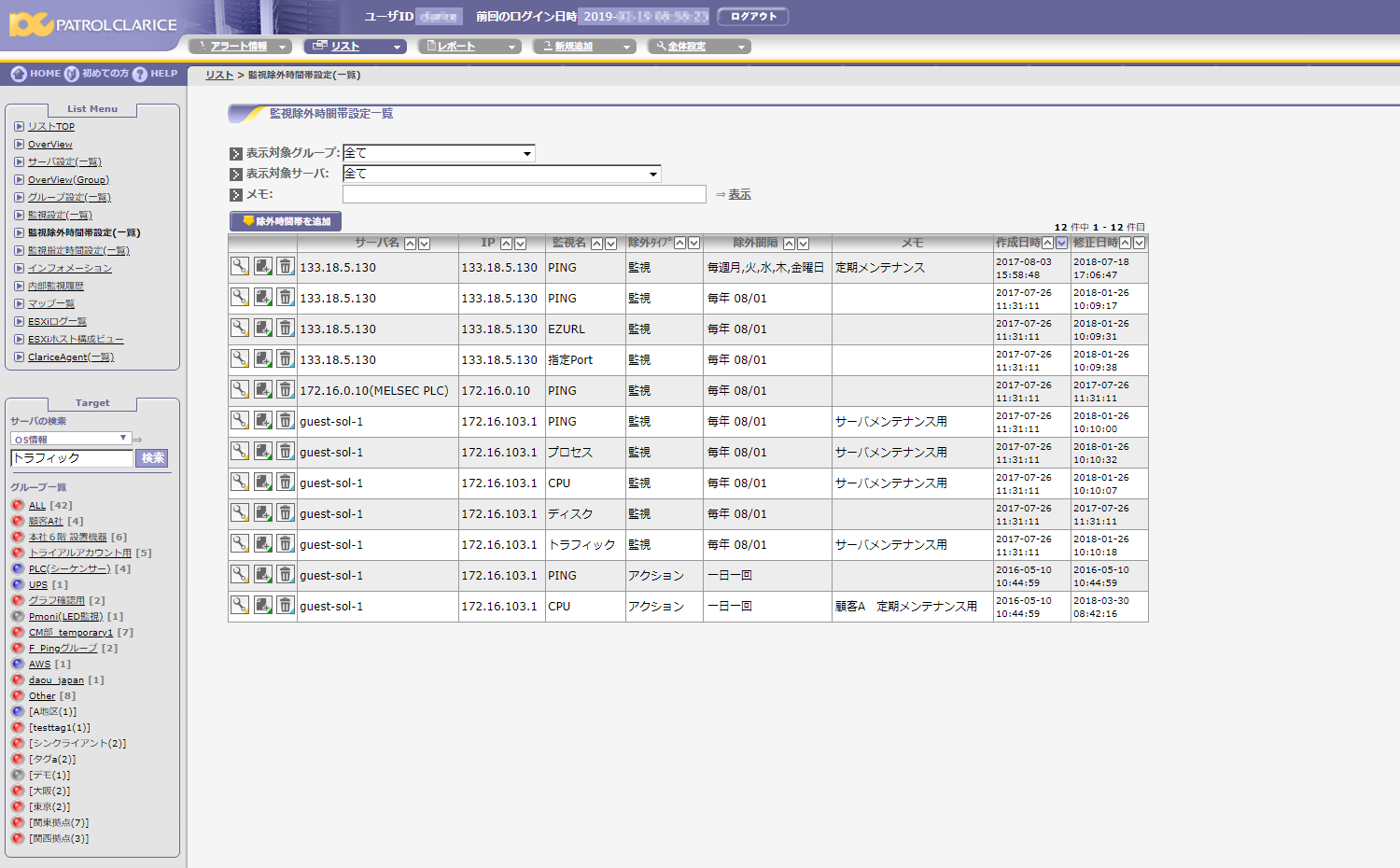1400x868 pixels.
Task: Select the daou_japan group link
Action: (x=56, y=680)
